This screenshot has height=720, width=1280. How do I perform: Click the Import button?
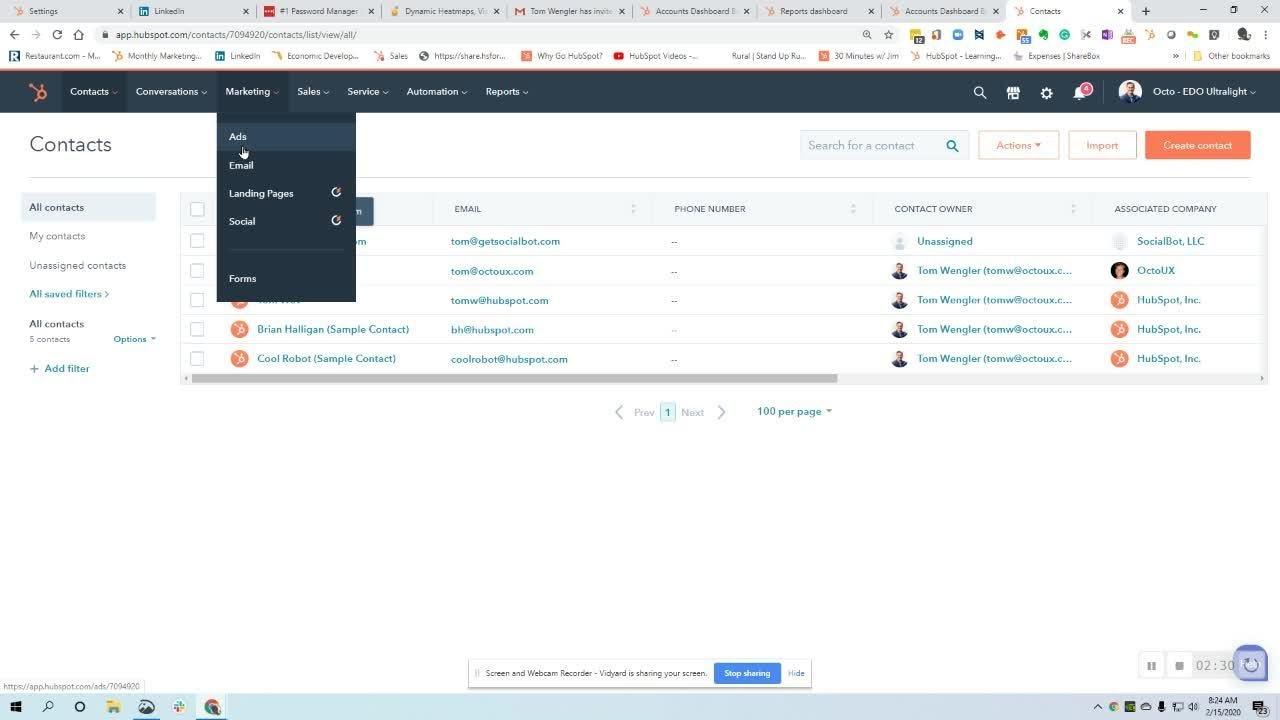pyautogui.click(x=1102, y=145)
